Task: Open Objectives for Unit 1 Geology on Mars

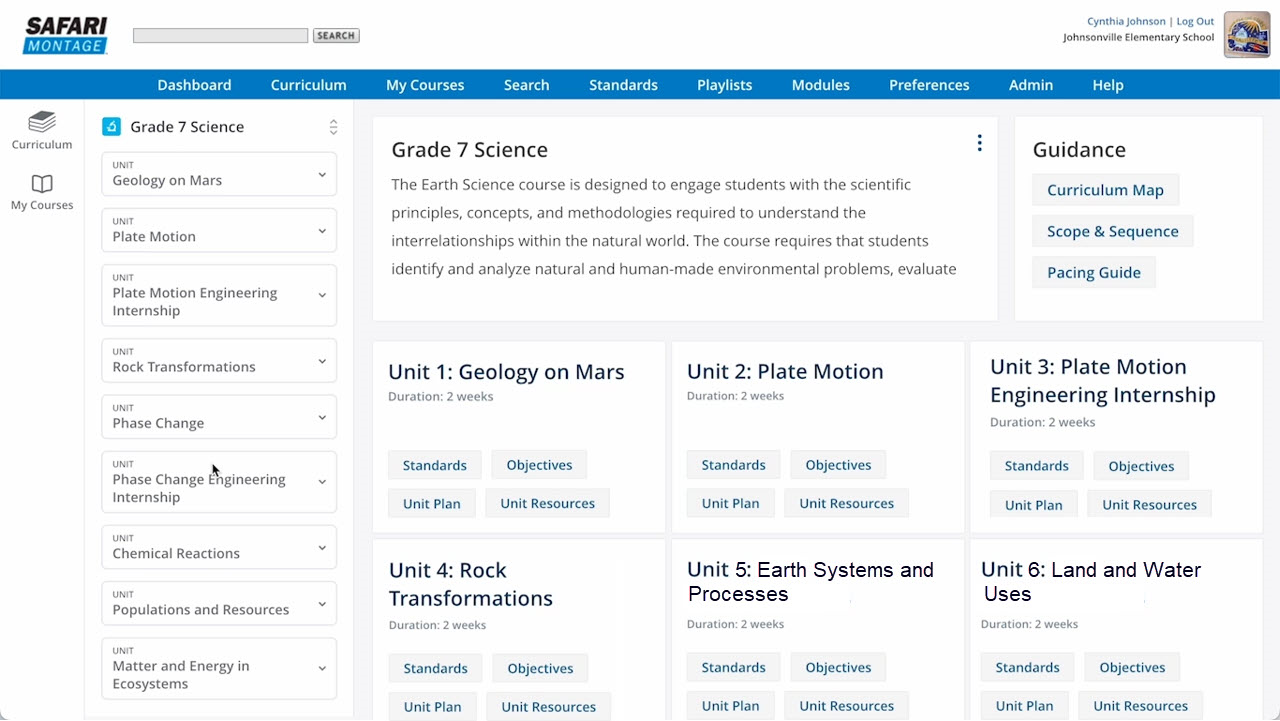Action: tap(539, 465)
